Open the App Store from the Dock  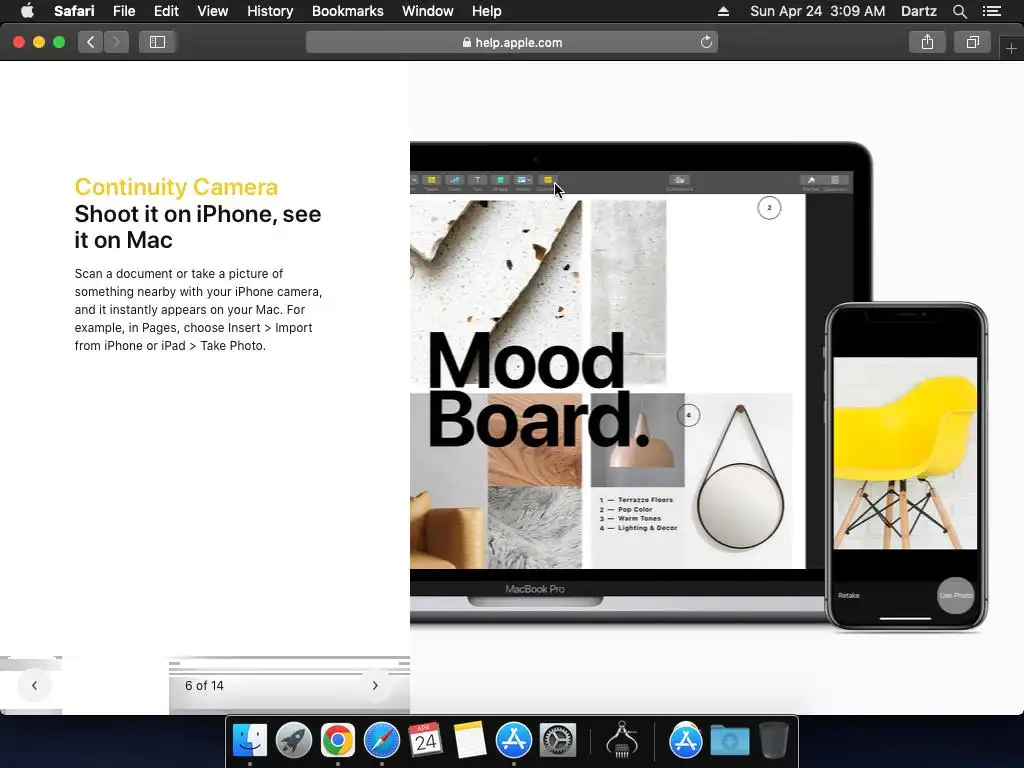coord(514,741)
